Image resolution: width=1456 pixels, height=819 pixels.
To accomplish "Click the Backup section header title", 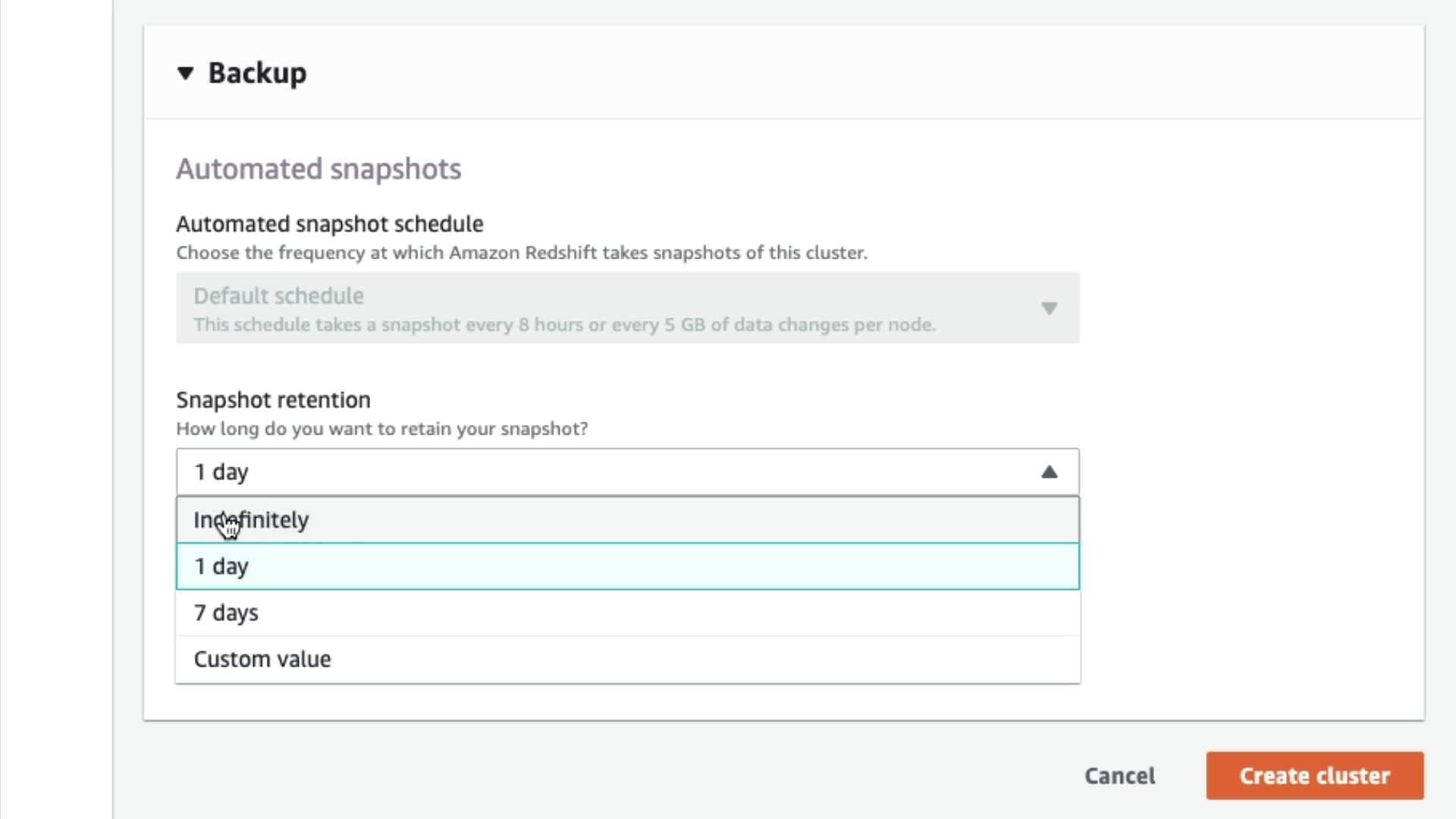I will (x=257, y=74).
